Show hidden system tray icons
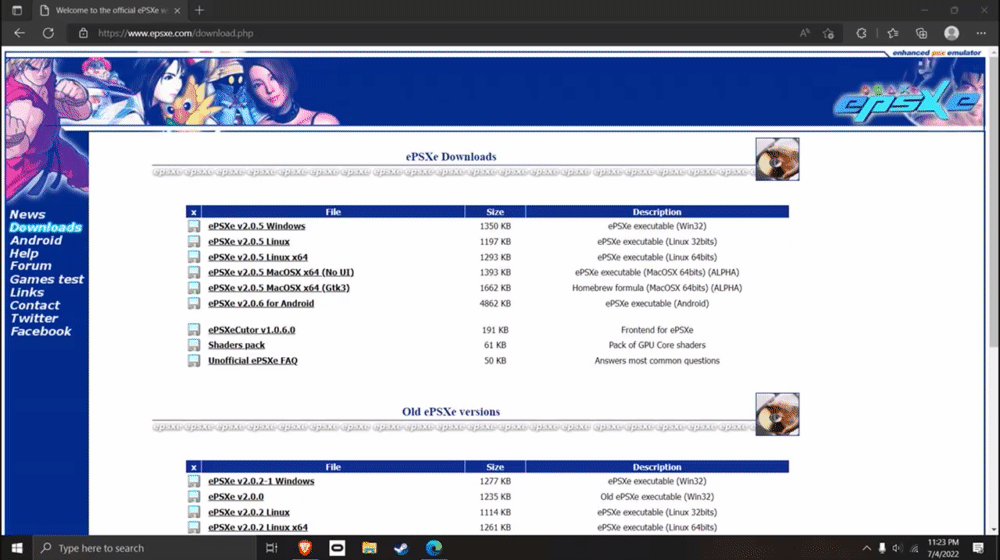Screen dimensions: 1000x560 pos(867,548)
